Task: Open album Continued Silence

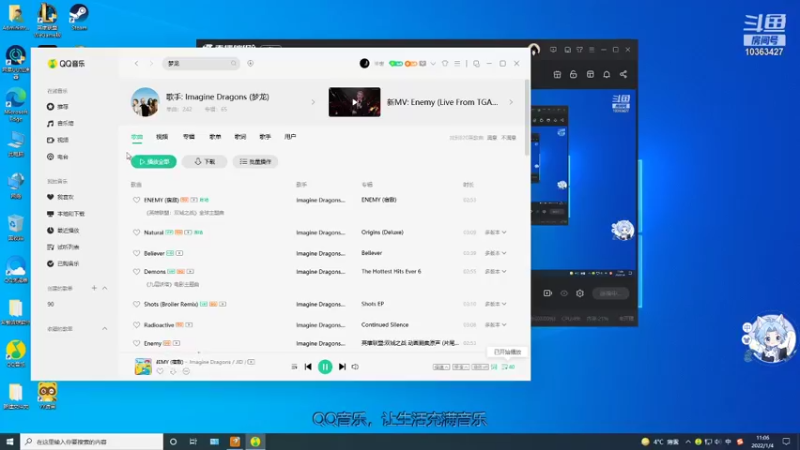Action: (385, 324)
